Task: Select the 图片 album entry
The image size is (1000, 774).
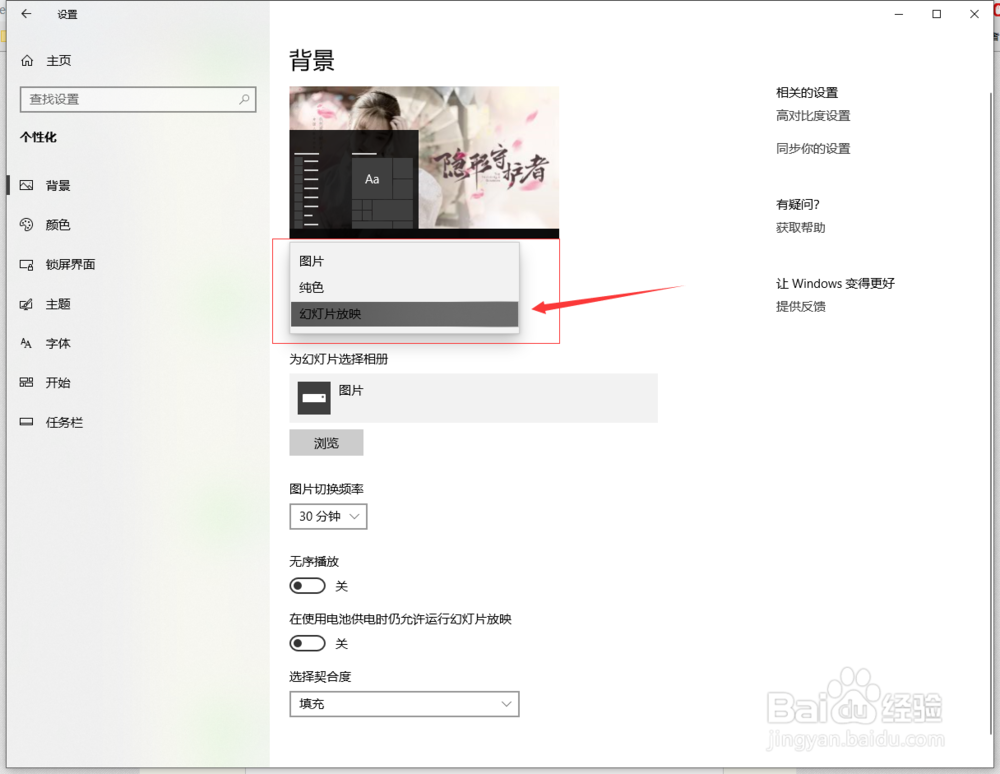Action: [x=473, y=398]
